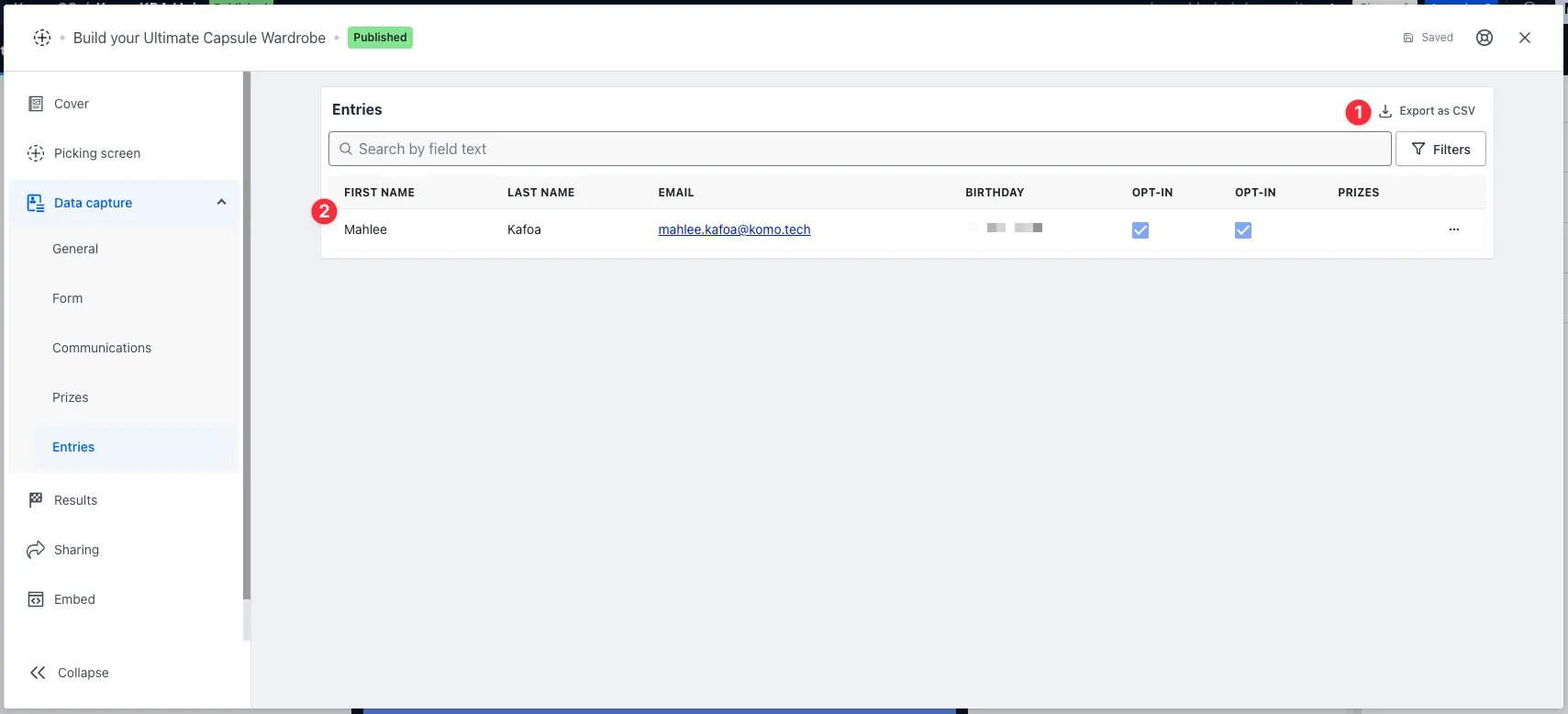Go to Form settings
The width and height of the screenshot is (1568, 714).
[x=68, y=298]
